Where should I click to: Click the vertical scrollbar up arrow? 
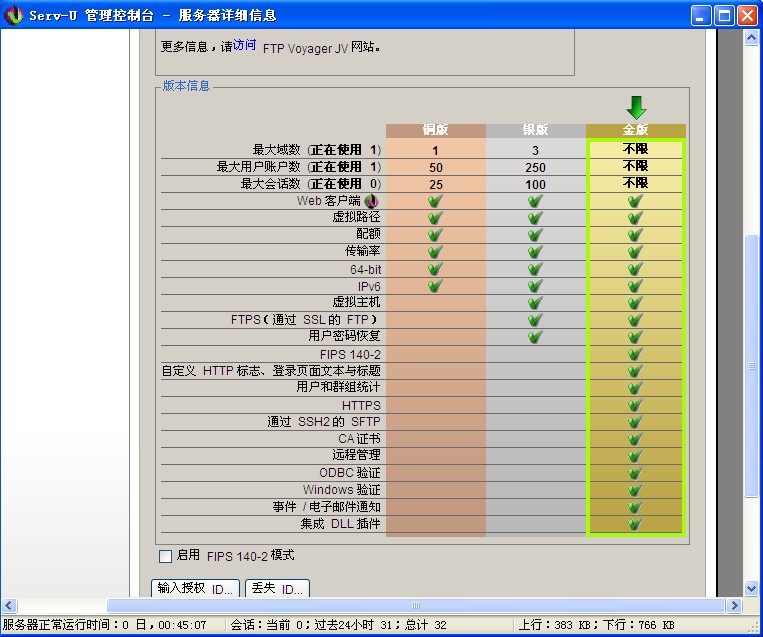click(751, 37)
